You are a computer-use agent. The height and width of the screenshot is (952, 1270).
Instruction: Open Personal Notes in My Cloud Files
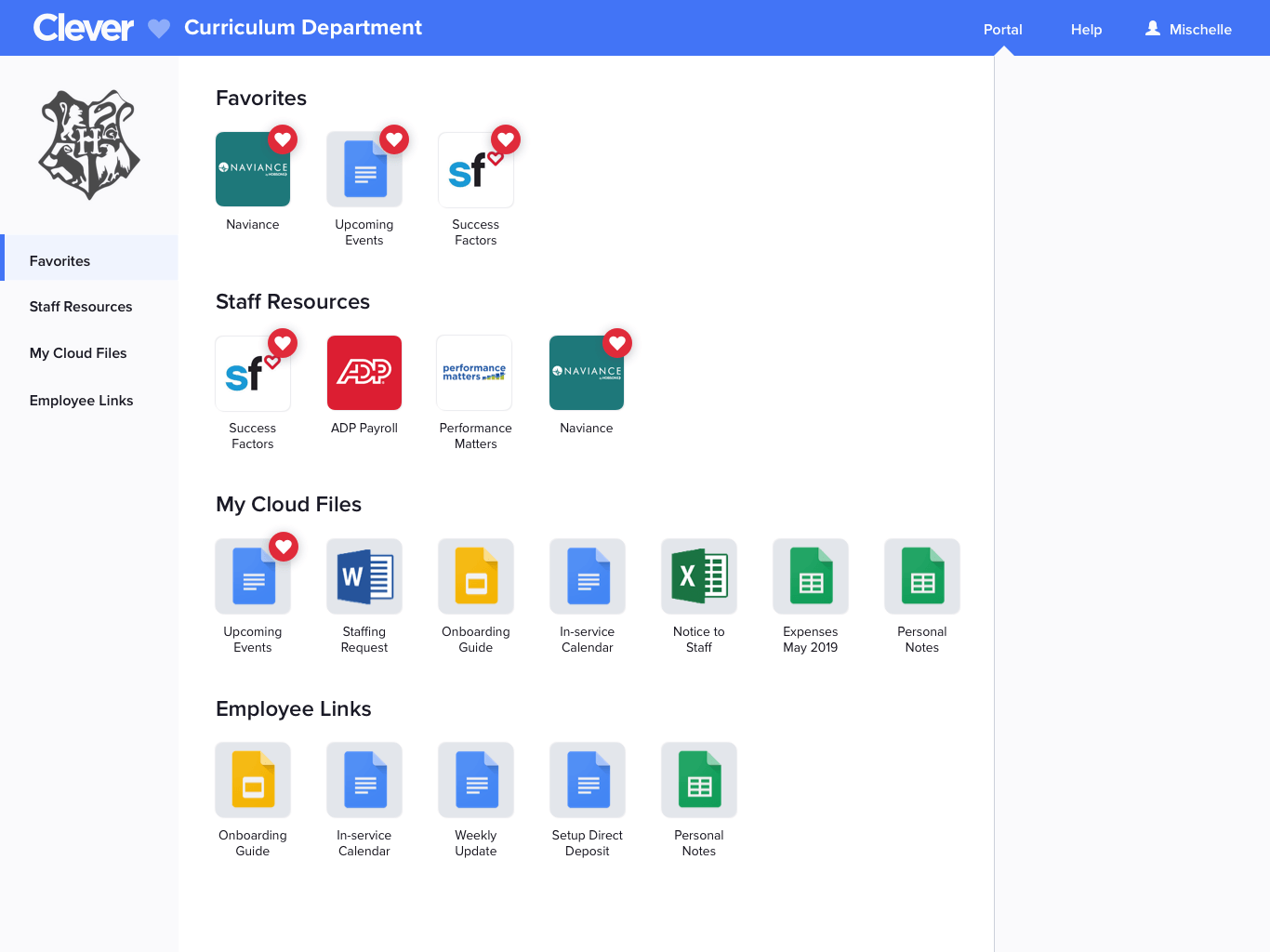[x=922, y=576]
